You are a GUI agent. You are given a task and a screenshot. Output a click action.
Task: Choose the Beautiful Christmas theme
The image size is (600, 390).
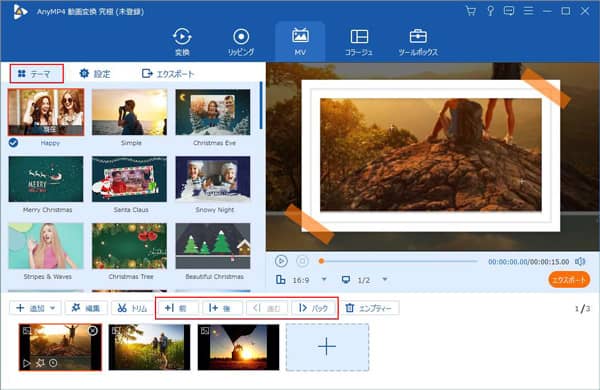(213, 246)
